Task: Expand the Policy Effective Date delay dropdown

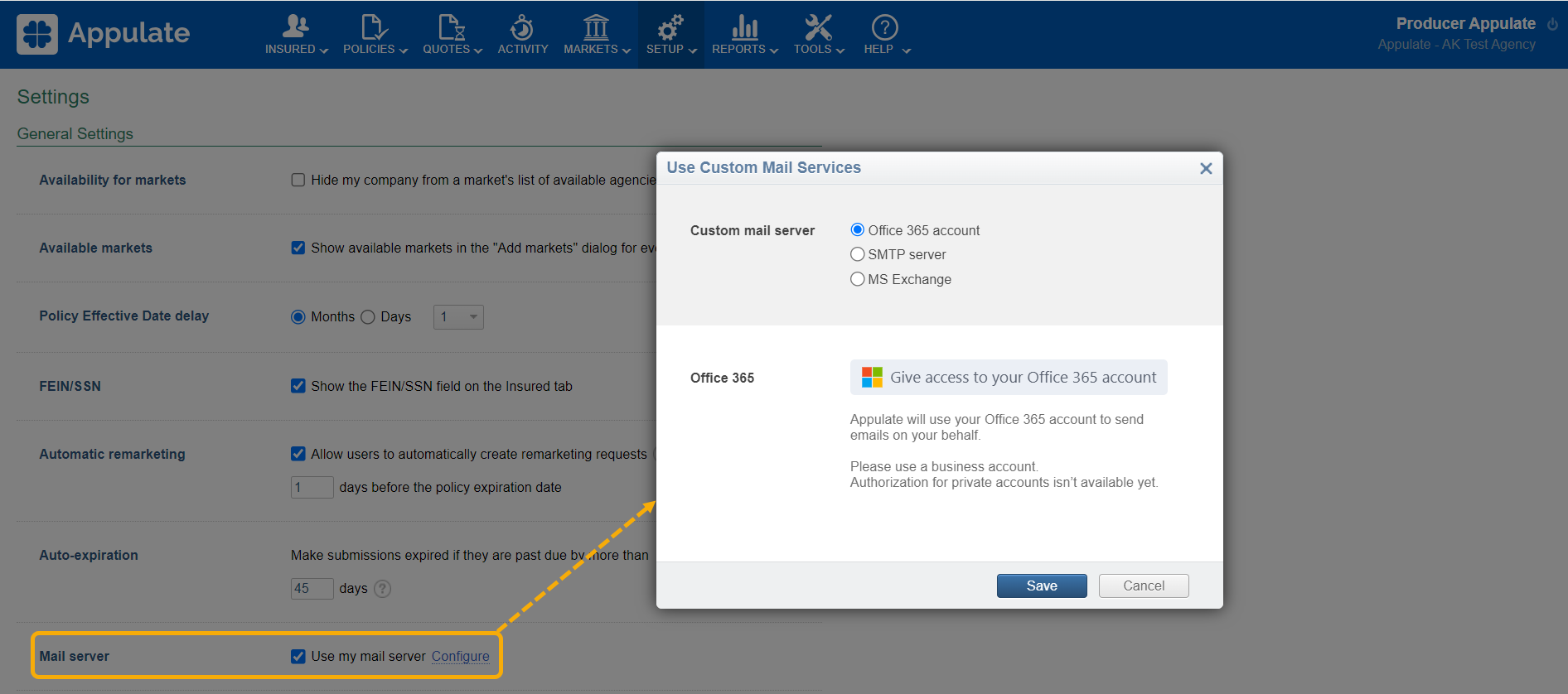Action: point(458,317)
